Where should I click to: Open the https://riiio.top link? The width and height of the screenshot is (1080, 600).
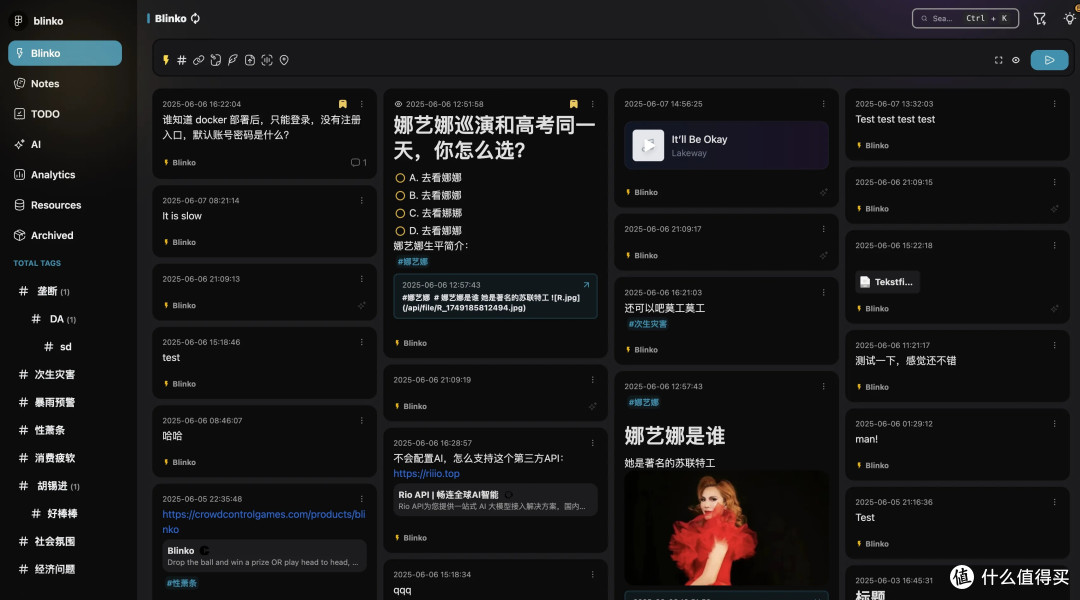426,473
